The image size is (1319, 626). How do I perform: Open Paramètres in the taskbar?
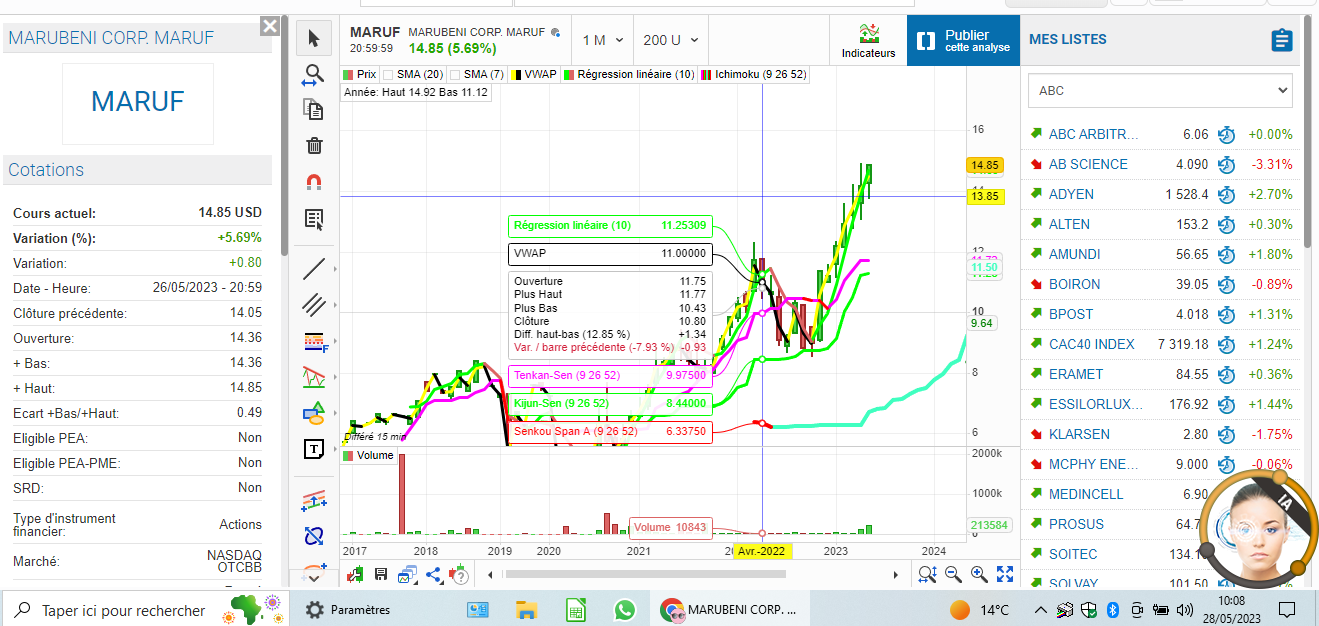coord(348,609)
